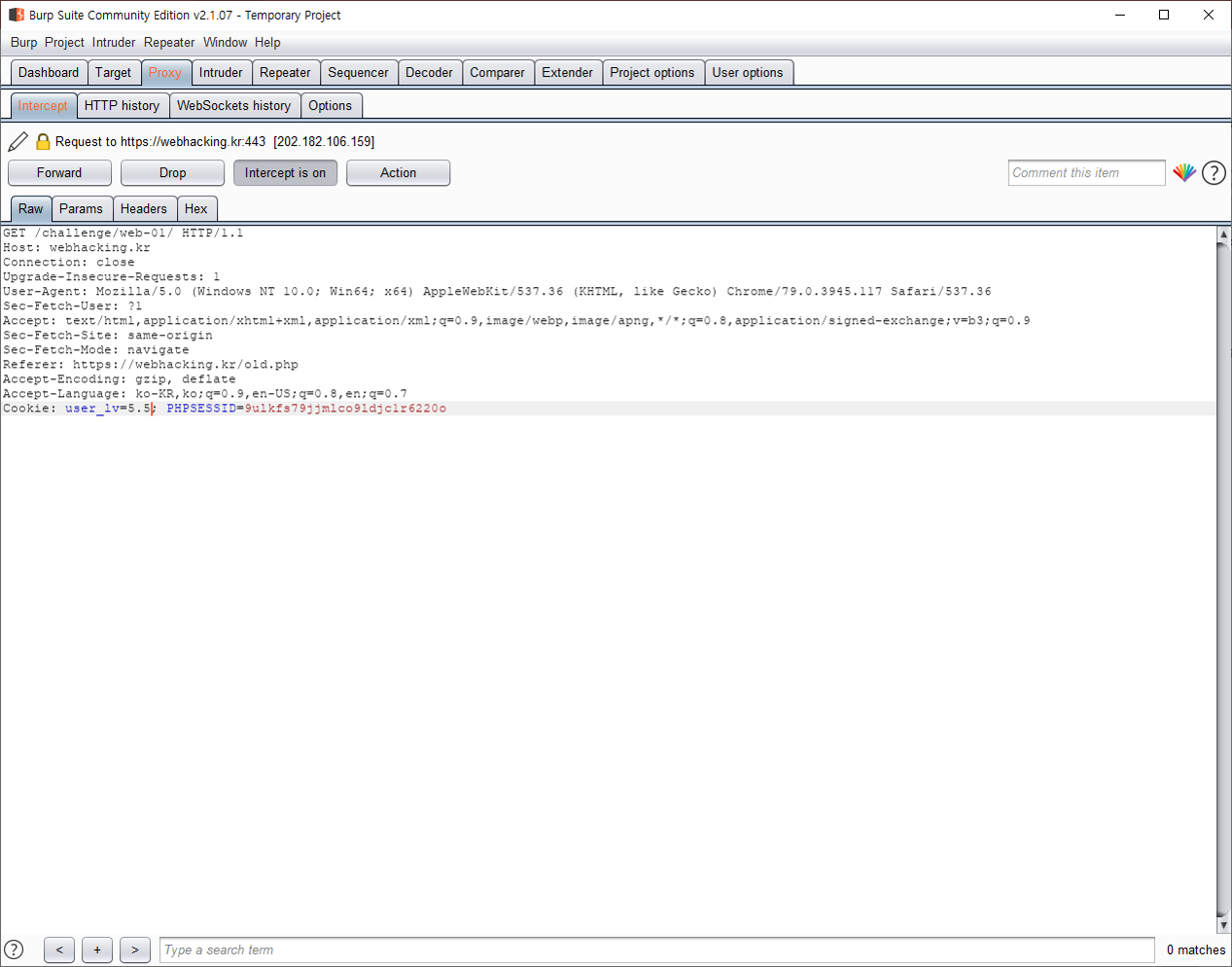Click the padlock HTTPS icon
Screen dimensions: 1232x967
43,142
